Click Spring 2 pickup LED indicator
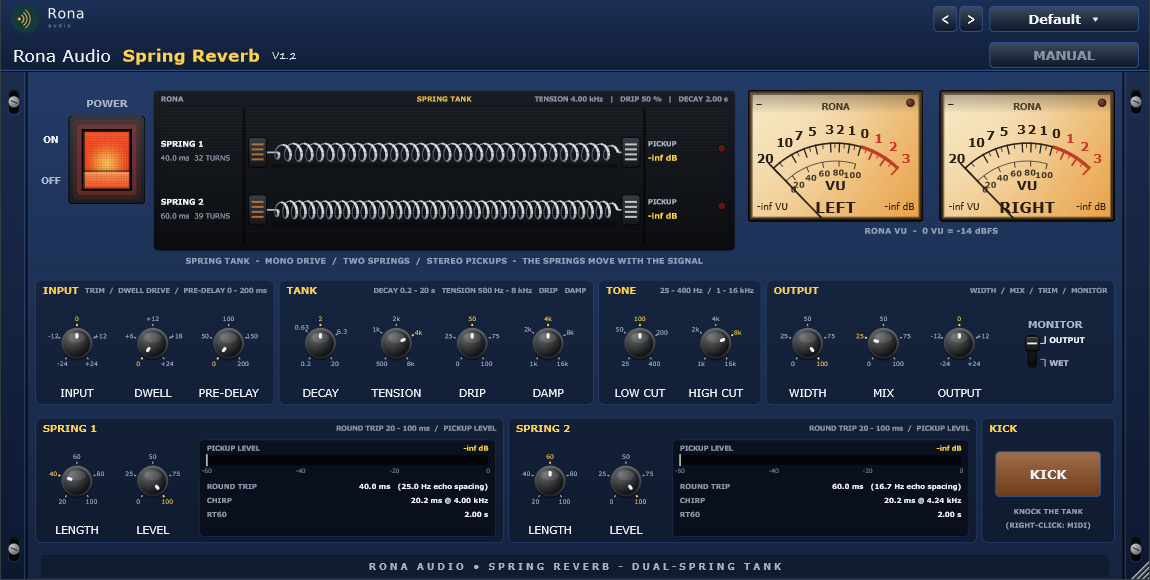Image resolution: width=1150 pixels, height=580 pixels. click(x=722, y=207)
